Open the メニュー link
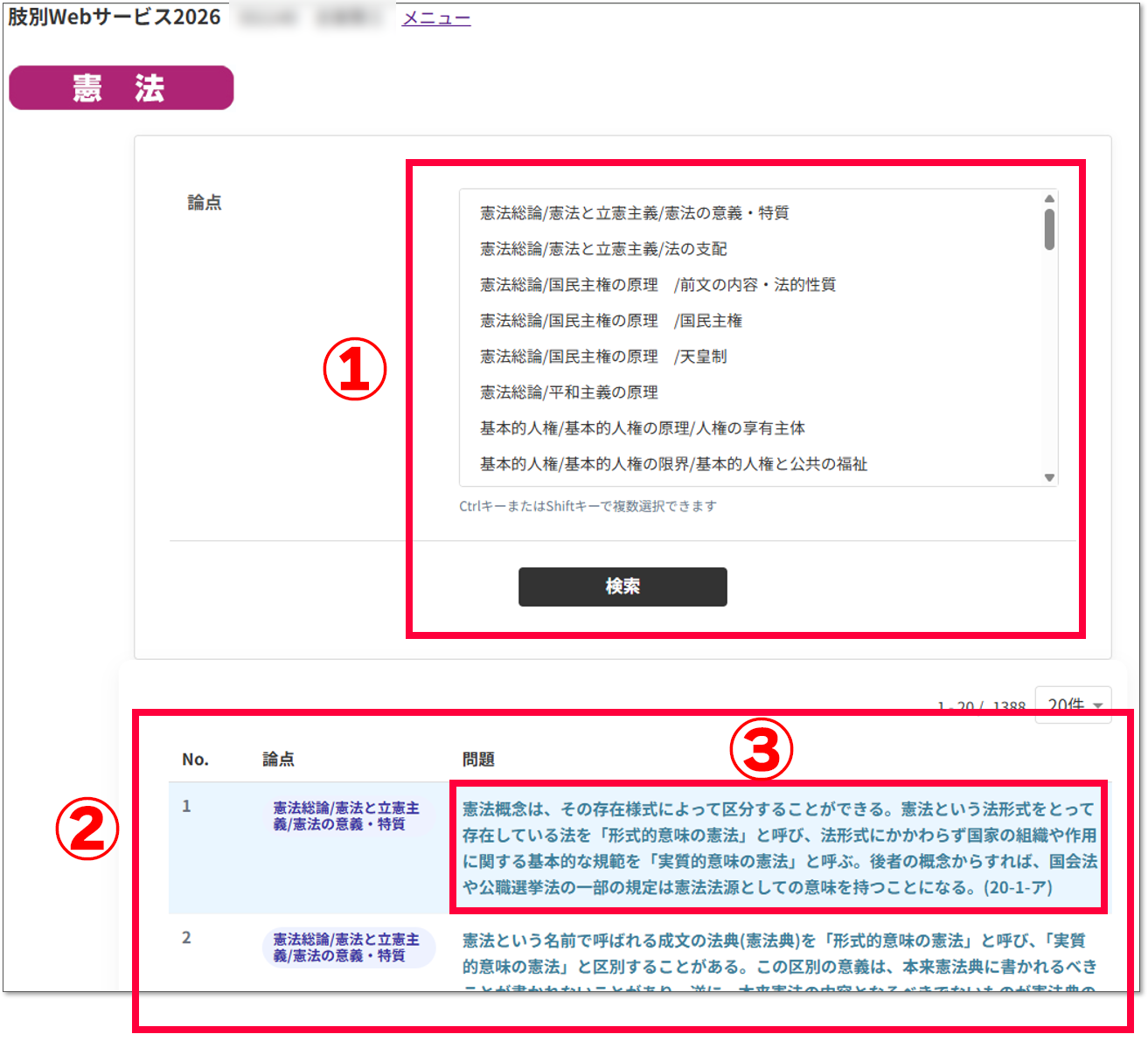 [x=435, y=18]
